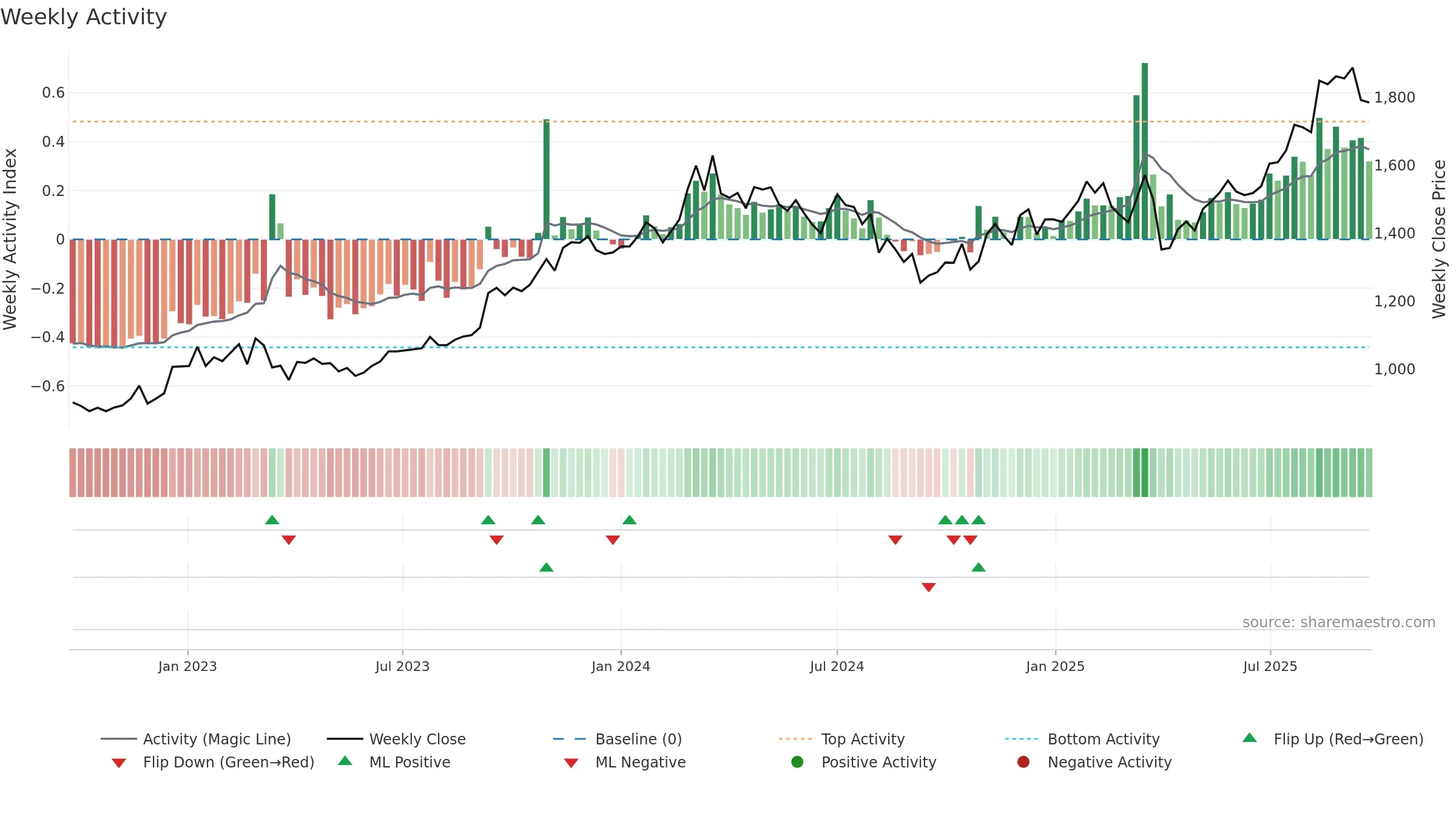Click the 1,800 price axis tick label
This screenshot has height=819, width=1456.
coord(1394,97)
